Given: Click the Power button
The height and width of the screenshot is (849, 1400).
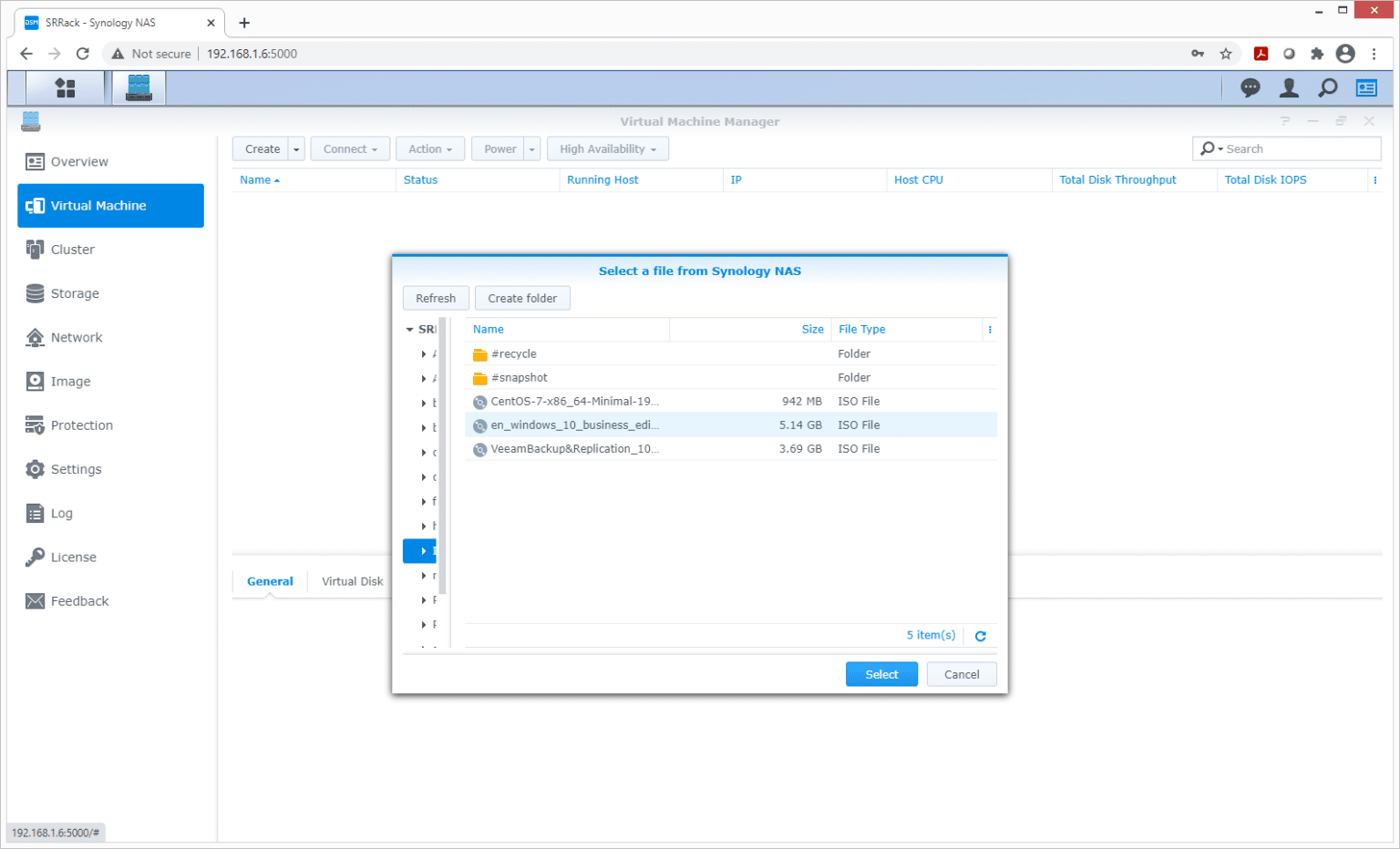Looking at the screenshot, I should click(499, 149).
